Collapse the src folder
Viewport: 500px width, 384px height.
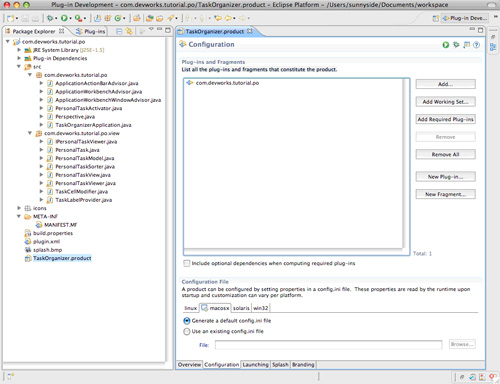[19, 67]
